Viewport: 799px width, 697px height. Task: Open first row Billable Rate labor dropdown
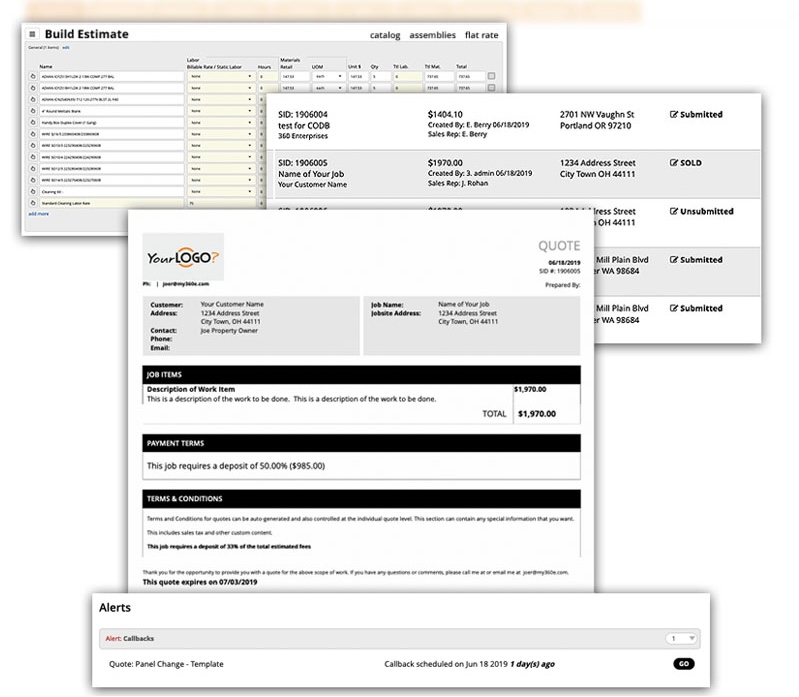[x=221, y=76]
